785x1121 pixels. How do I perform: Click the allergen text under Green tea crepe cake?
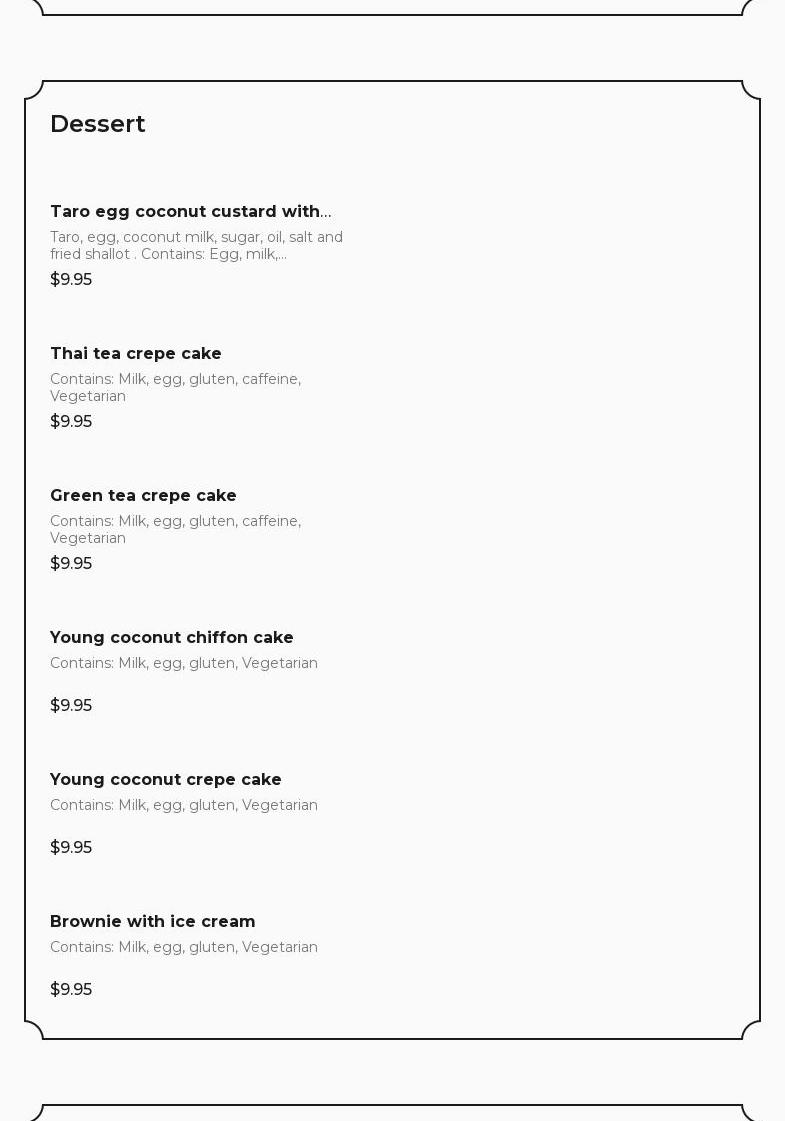click(x=175, y=530)
